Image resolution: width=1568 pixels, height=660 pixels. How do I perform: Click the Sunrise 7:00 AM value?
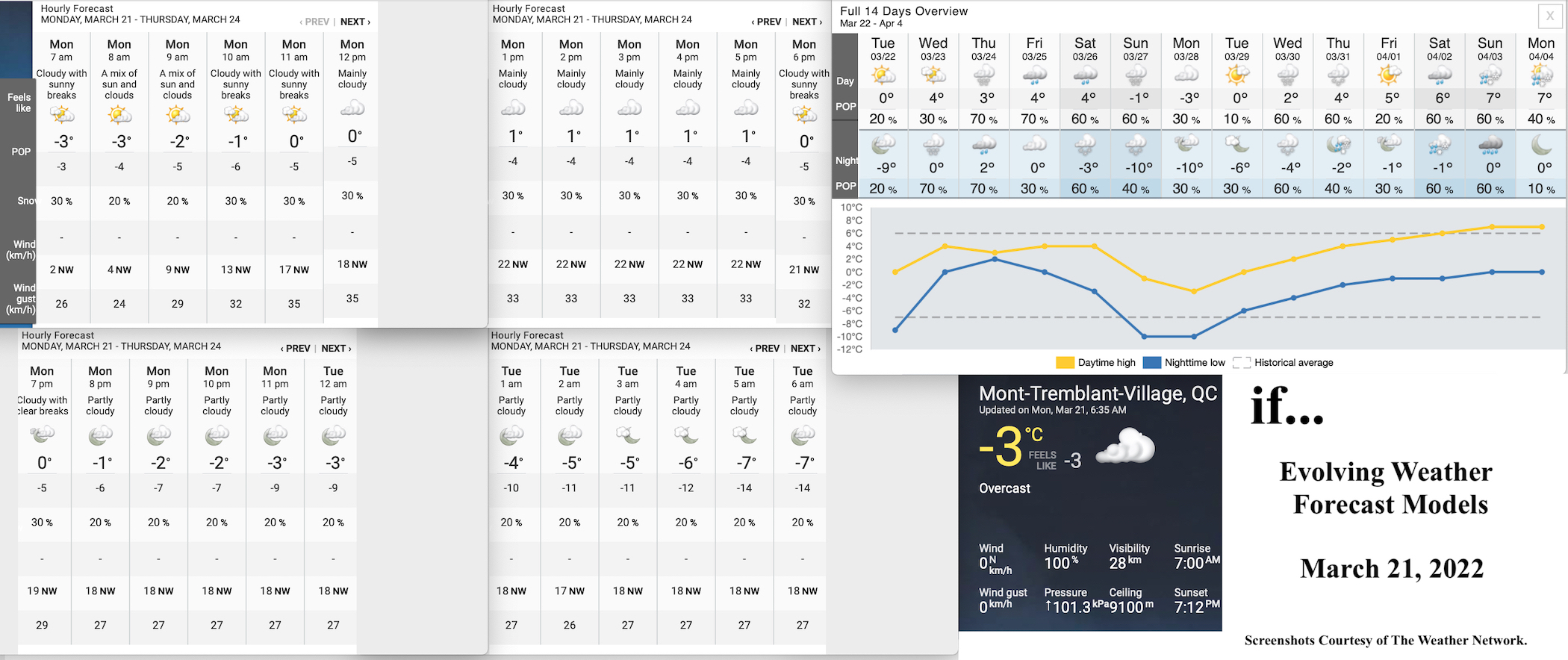coord(1197,563)
